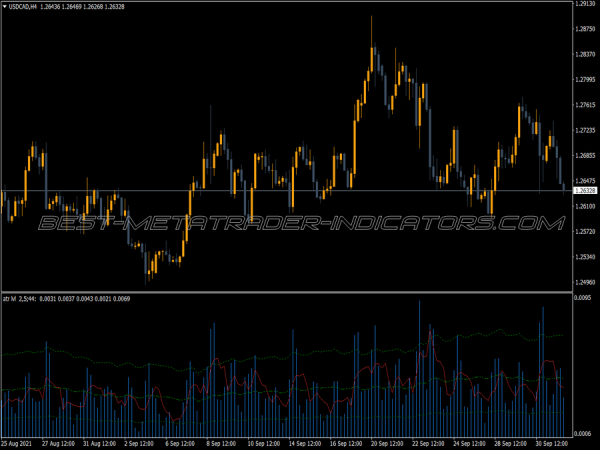Viewport: 600px width, 450px height.
Task: Click the chart dropdown triangle beside USDCAD,H4
Action: click(5, 7)
